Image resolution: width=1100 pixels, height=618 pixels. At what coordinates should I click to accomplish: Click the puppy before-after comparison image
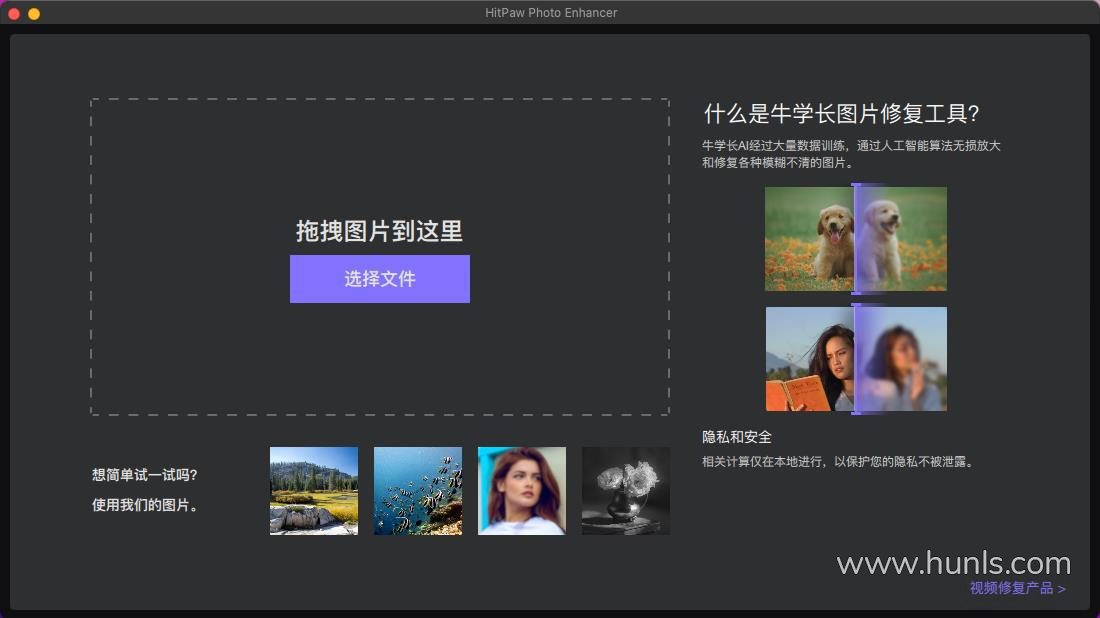click(856, 239)
